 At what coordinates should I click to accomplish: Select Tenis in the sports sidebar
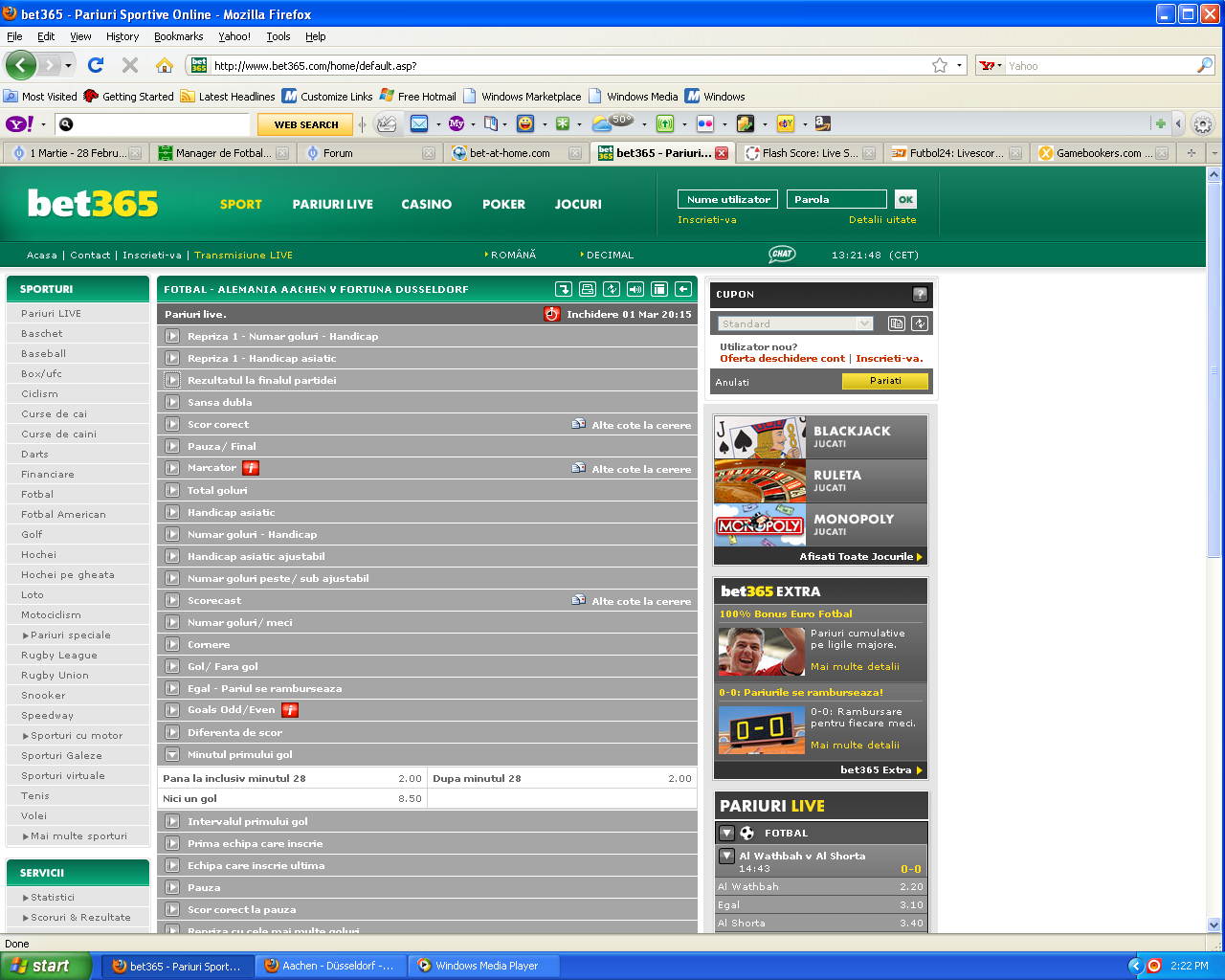35,796
